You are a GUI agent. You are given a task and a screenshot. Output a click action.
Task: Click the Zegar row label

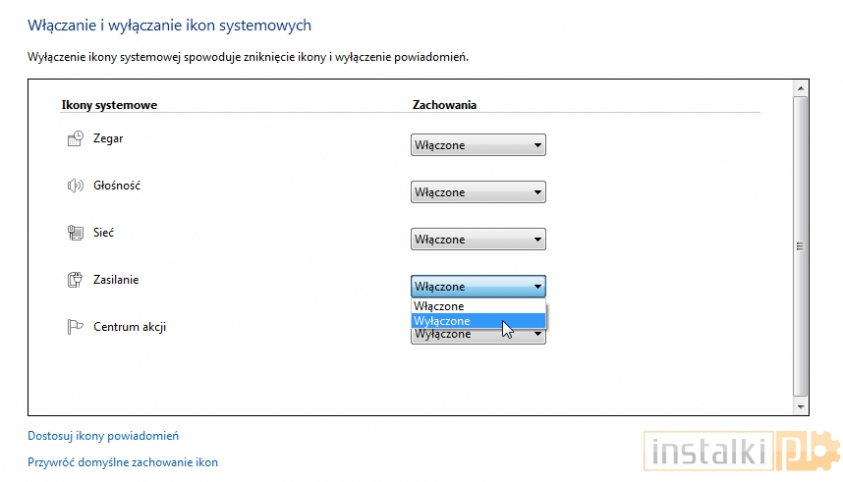(108, 139)
